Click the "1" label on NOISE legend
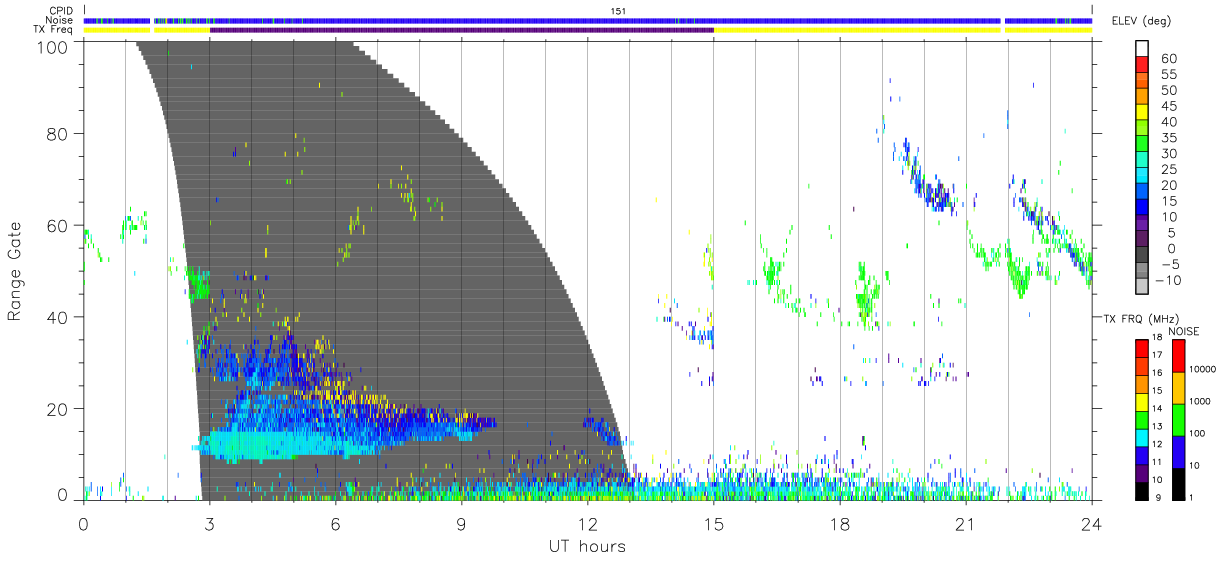The width and height of the screenshot is (1228, 567). (x=1190, y=497)
